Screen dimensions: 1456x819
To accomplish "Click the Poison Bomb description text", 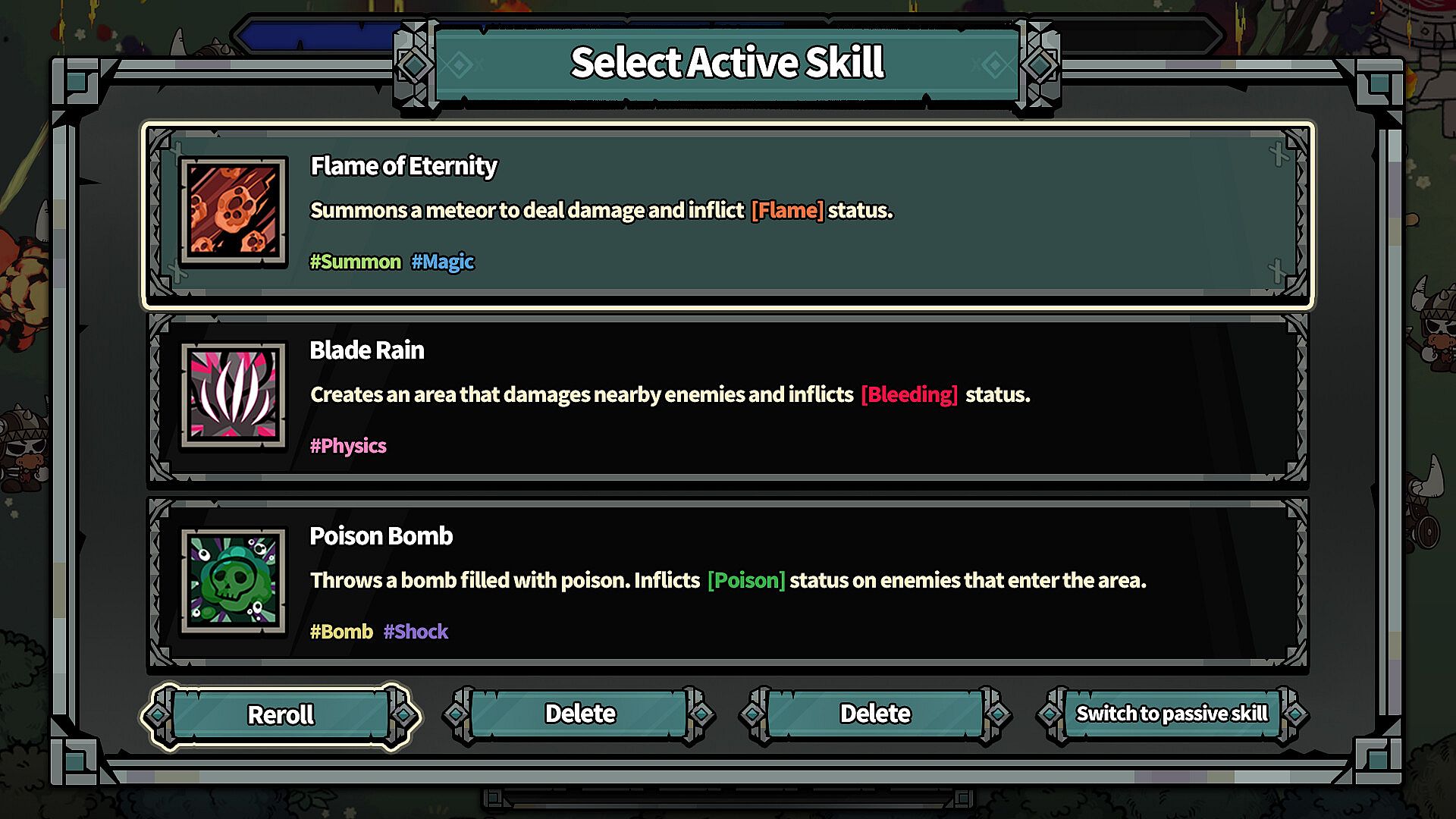I will 727,580.
